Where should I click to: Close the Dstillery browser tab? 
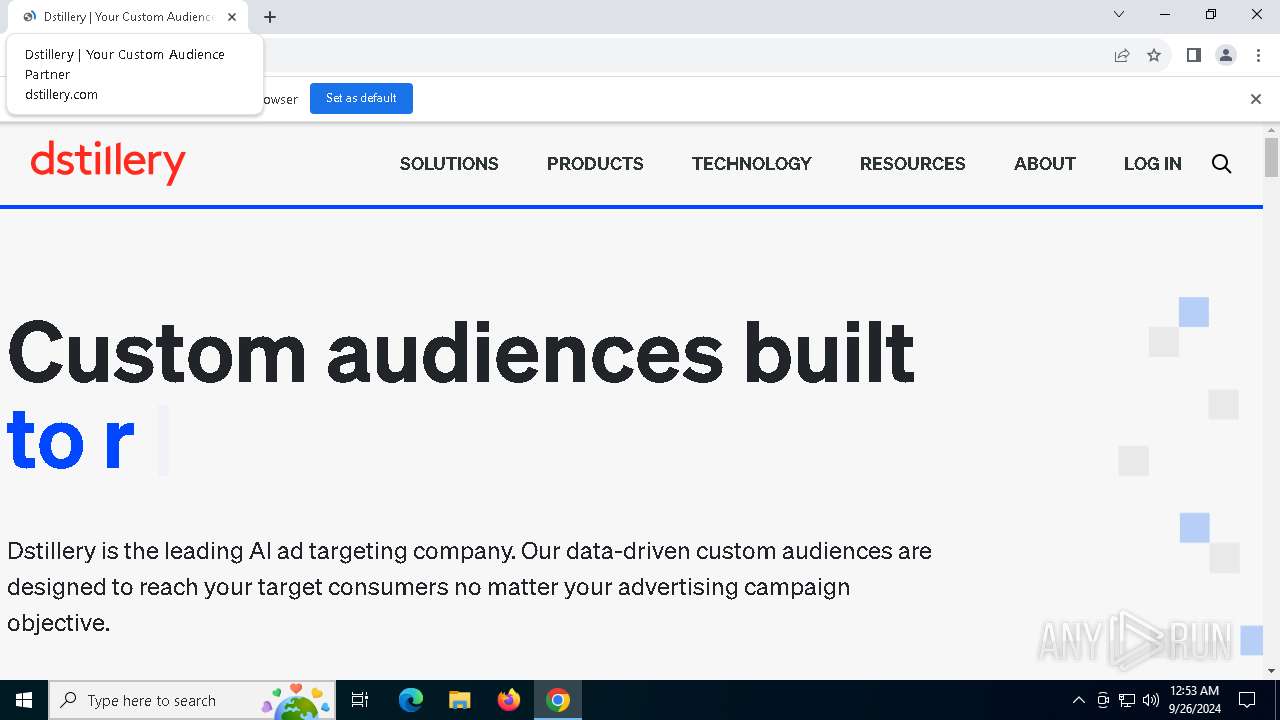point(232,17)
